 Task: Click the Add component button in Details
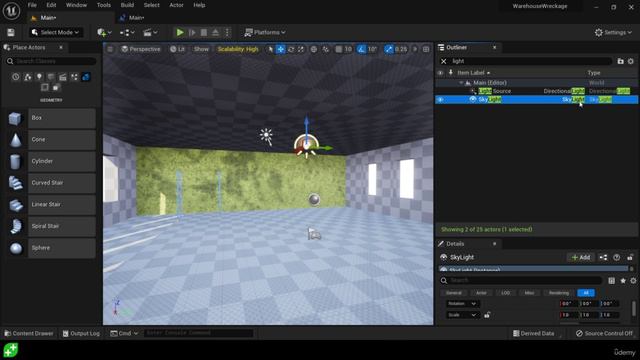coord(580,258)
